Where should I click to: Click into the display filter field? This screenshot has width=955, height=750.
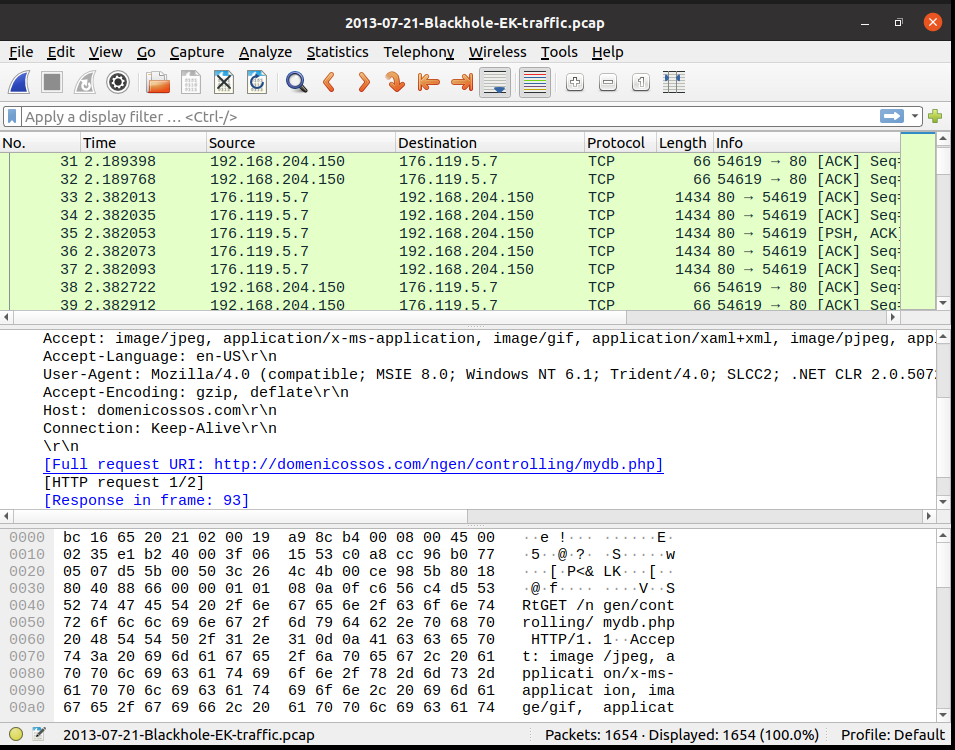click(x=448, y=116)
